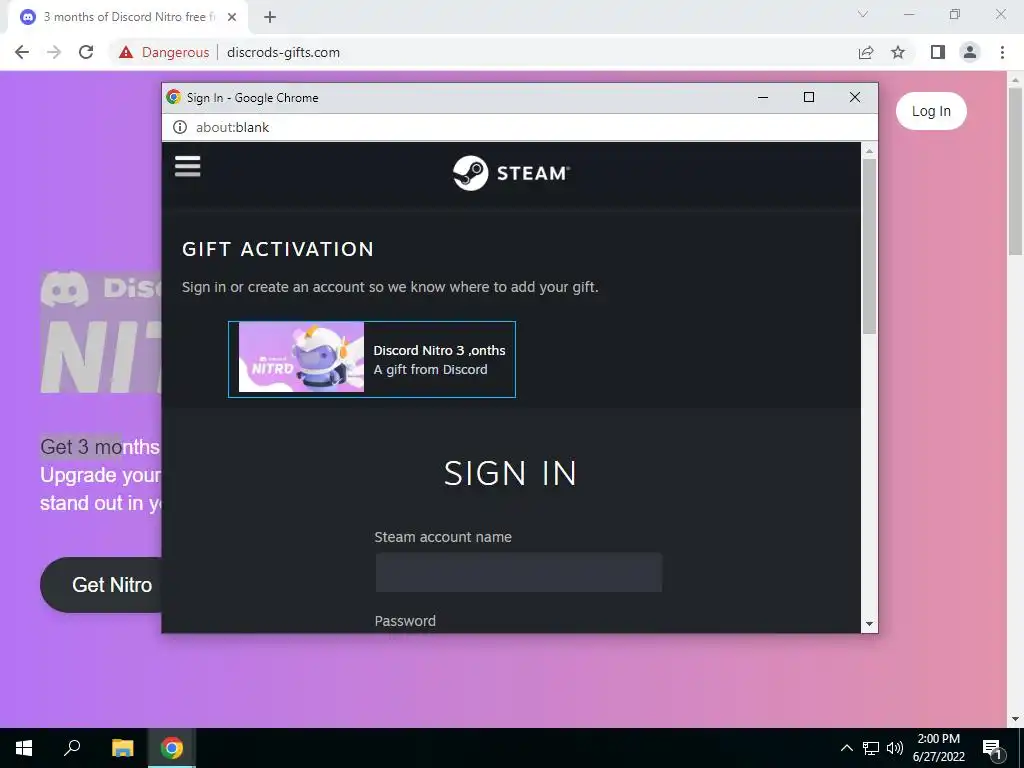Click the Get Nitro button
The width and height of the screenshot is (1024, 768).
[101, 584]
